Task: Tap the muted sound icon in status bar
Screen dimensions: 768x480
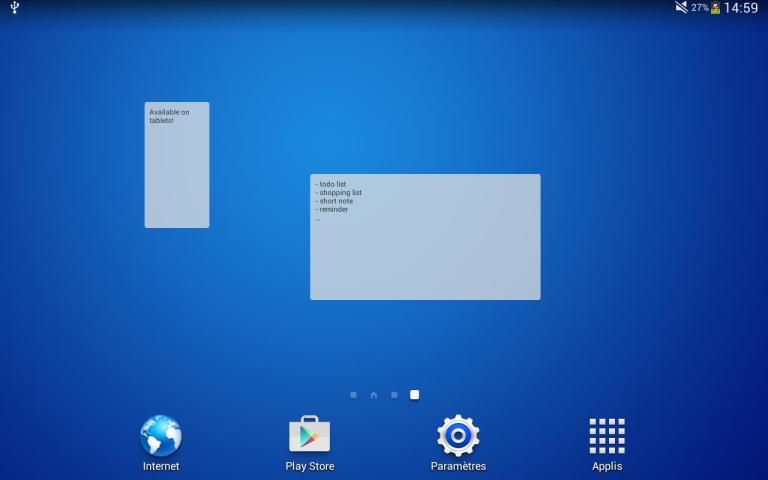Action: (x=681, y=8)
